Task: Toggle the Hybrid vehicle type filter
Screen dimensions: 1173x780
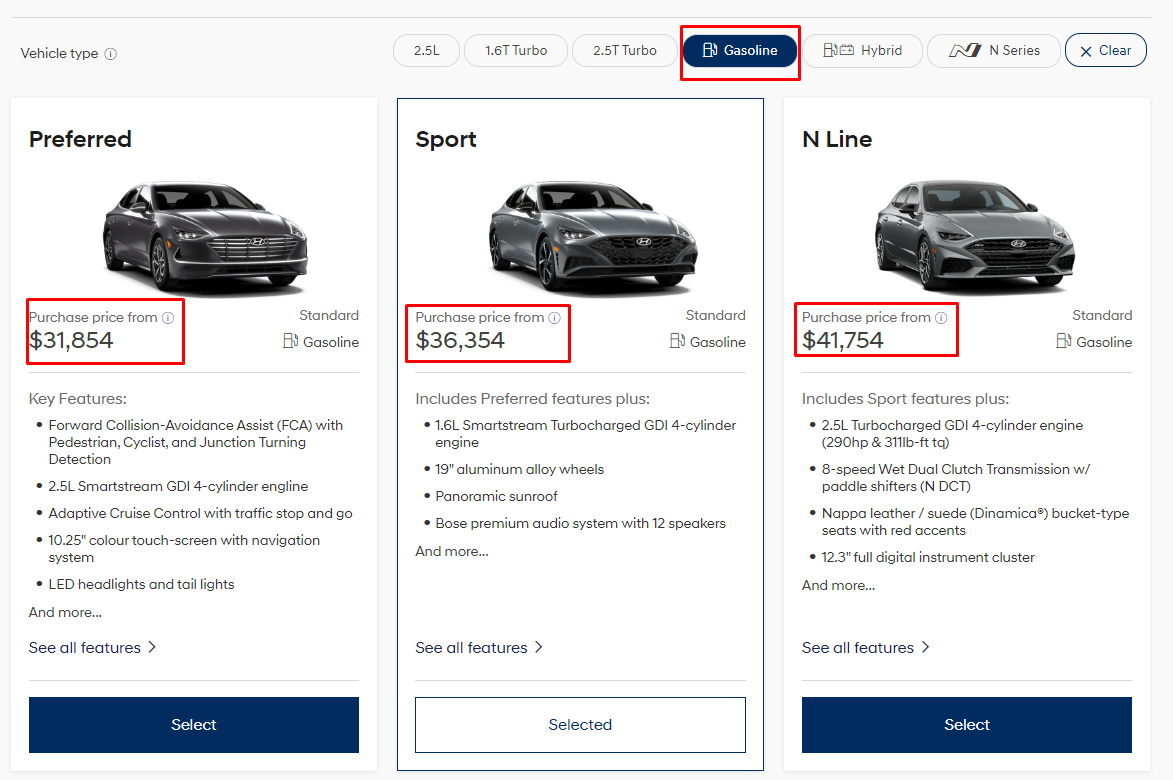Action: point(863,50)
